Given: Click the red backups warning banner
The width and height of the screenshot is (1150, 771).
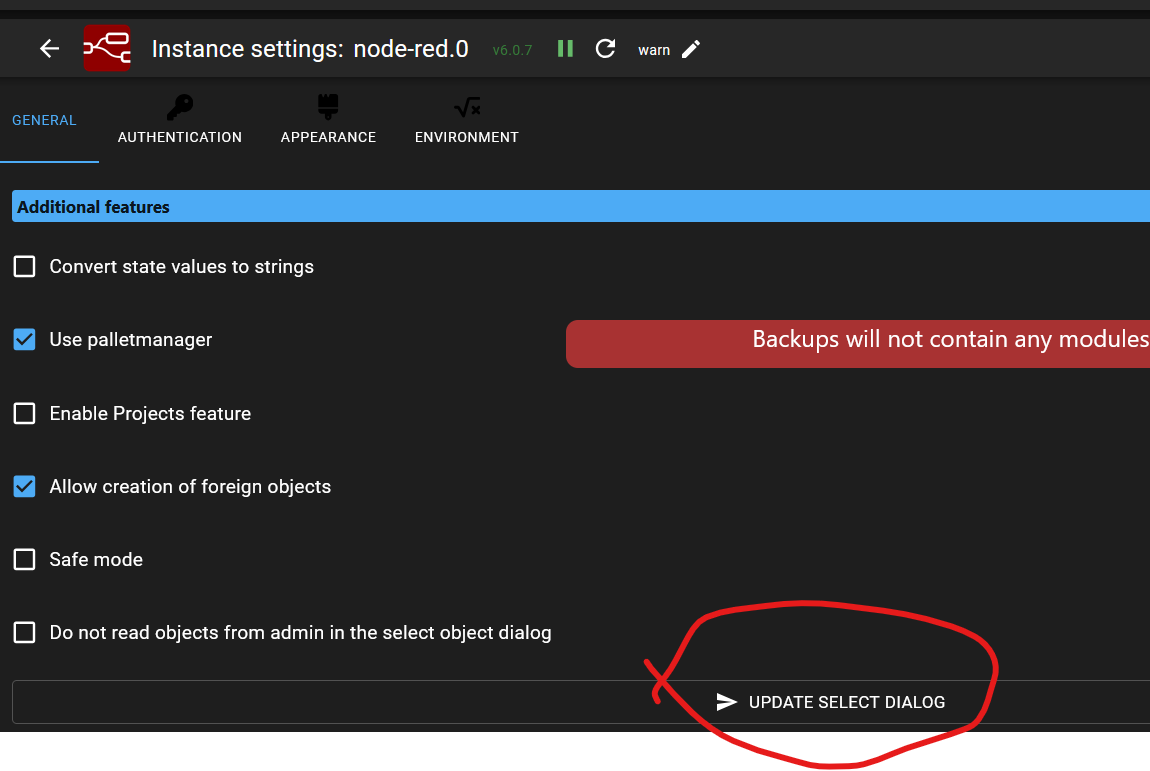Looking at the screenshot, I should point(857,343).
